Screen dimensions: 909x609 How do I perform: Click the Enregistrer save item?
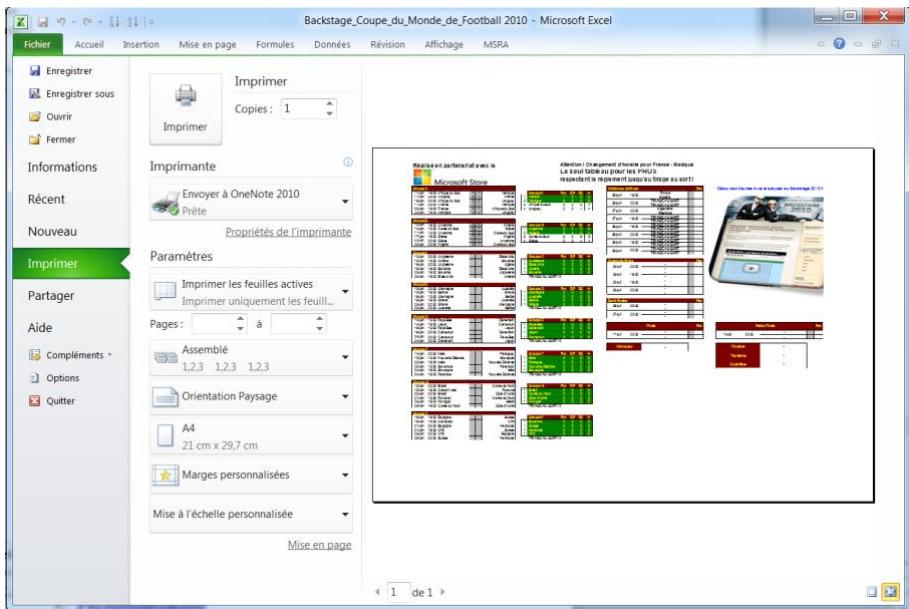click(61, 71)
